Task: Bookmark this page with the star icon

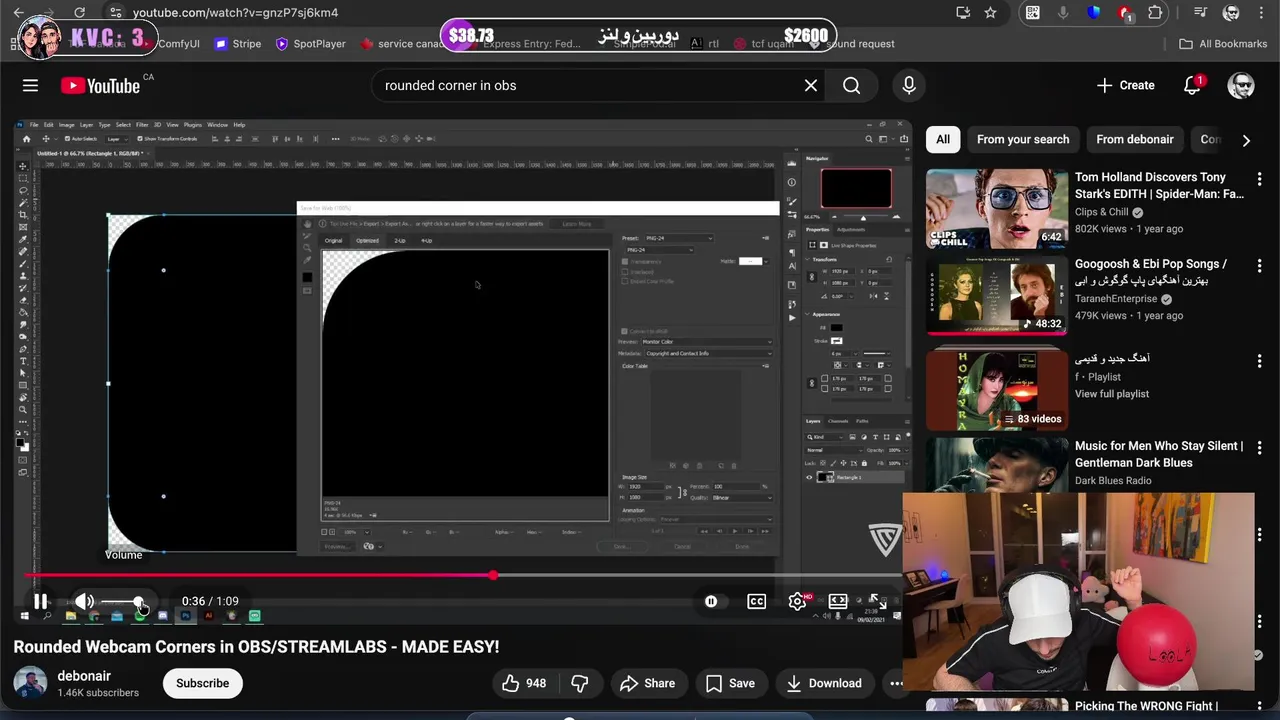Action: click(990, 13)
